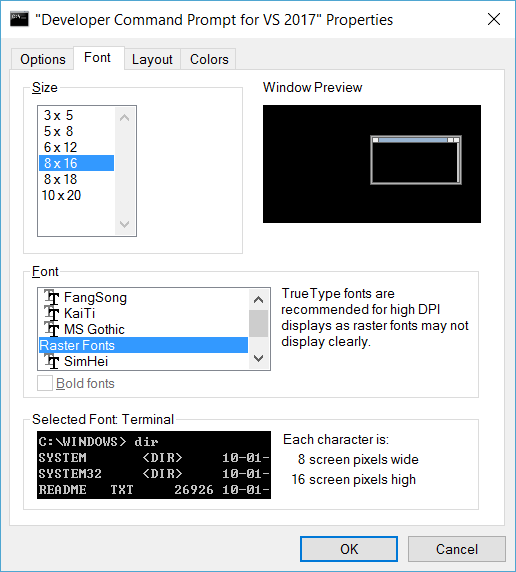The width and height of the screenshot is (516, 572).
Task: Go to the Colors tab
Action: click(209, 59)
